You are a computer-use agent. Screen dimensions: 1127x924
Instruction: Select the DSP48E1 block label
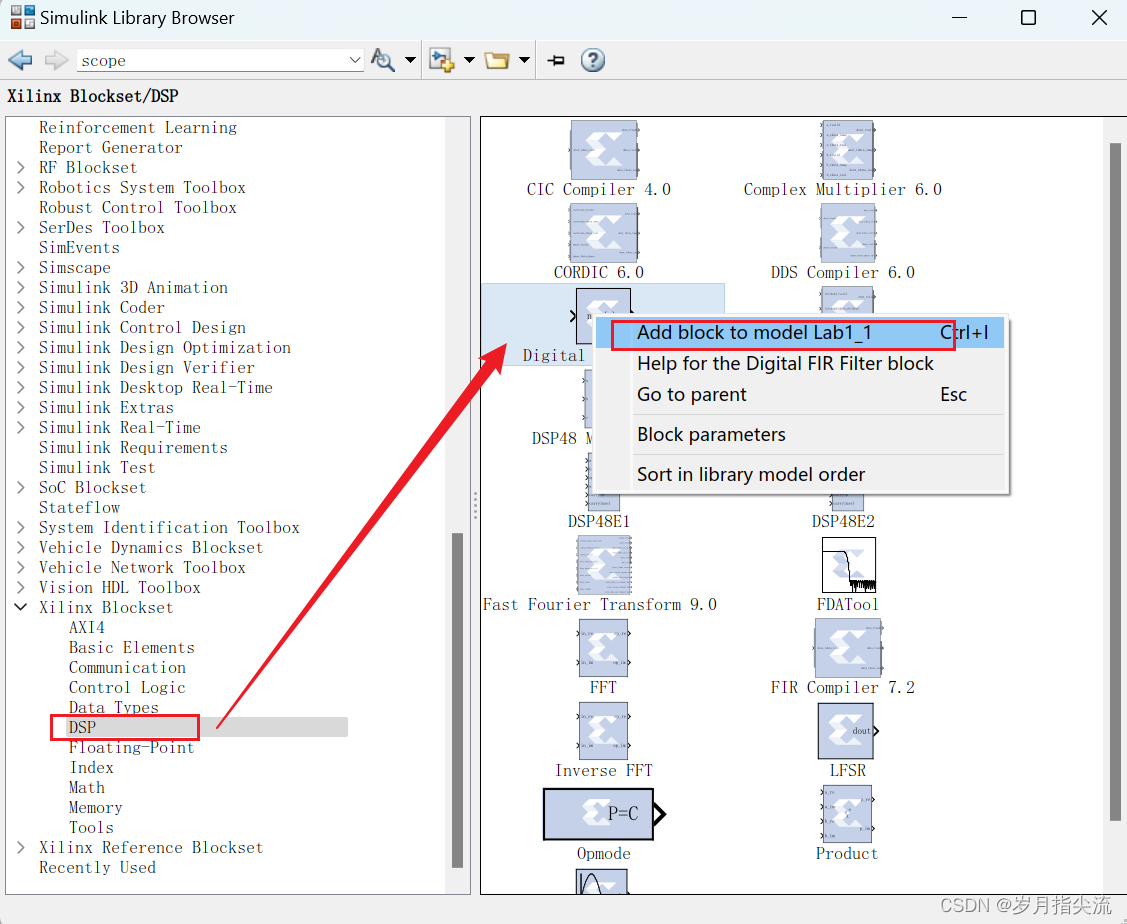(599, 521)
